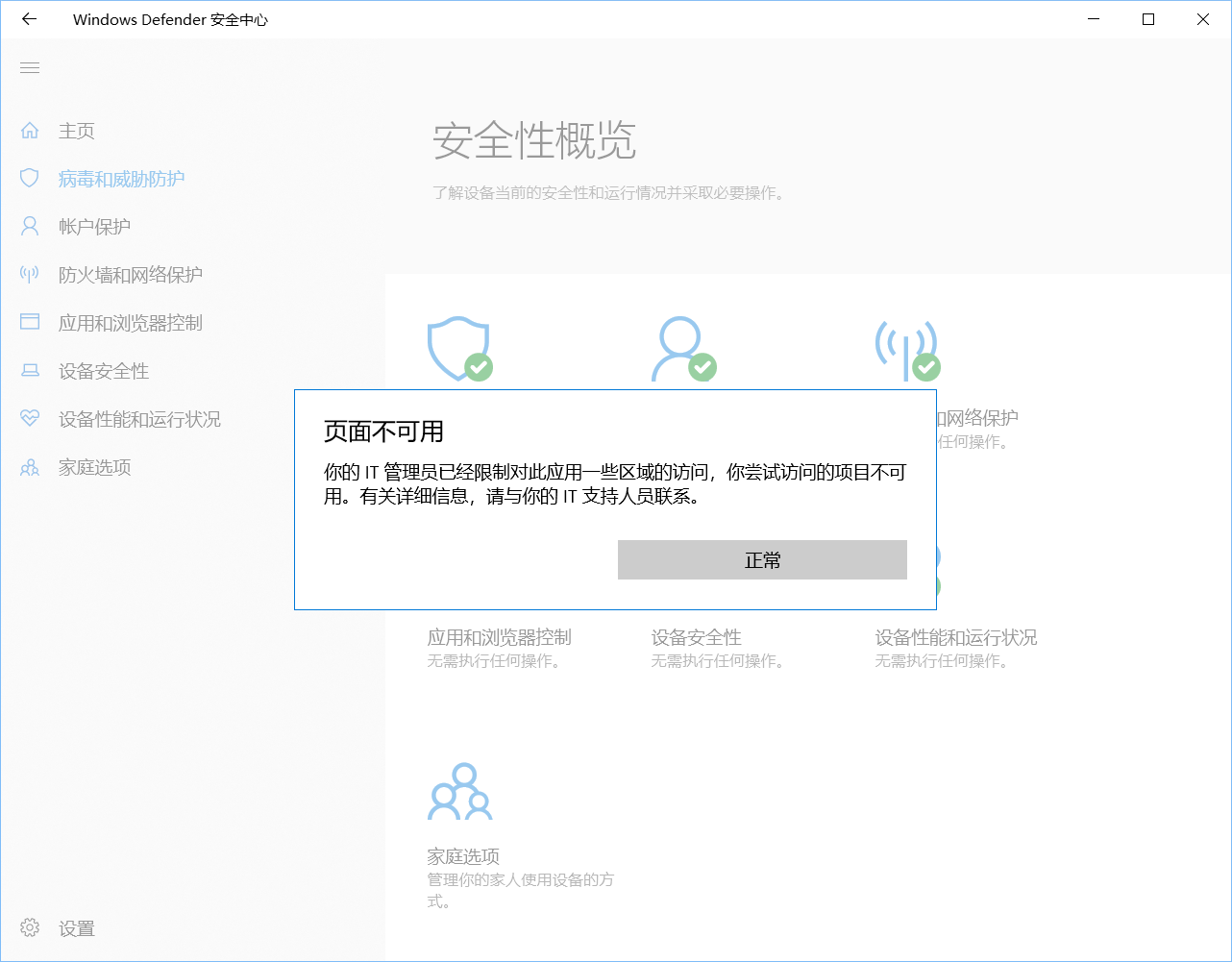This screenshot has width=1232, height=962.
Task: Click the window icon beside 应用和浏览器控制
Action: point(30,322)
